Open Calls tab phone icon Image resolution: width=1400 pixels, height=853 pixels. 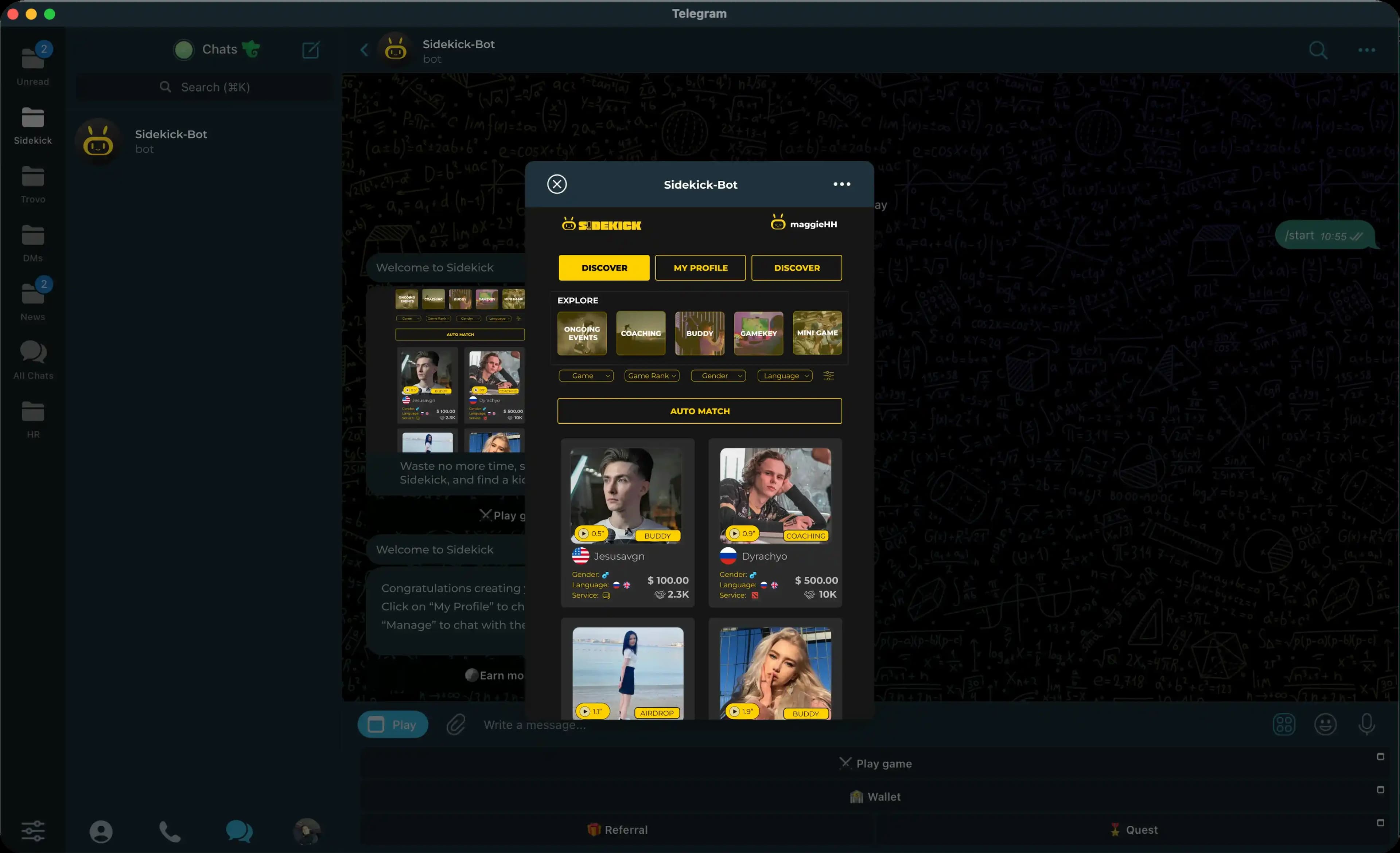(169, 832)
